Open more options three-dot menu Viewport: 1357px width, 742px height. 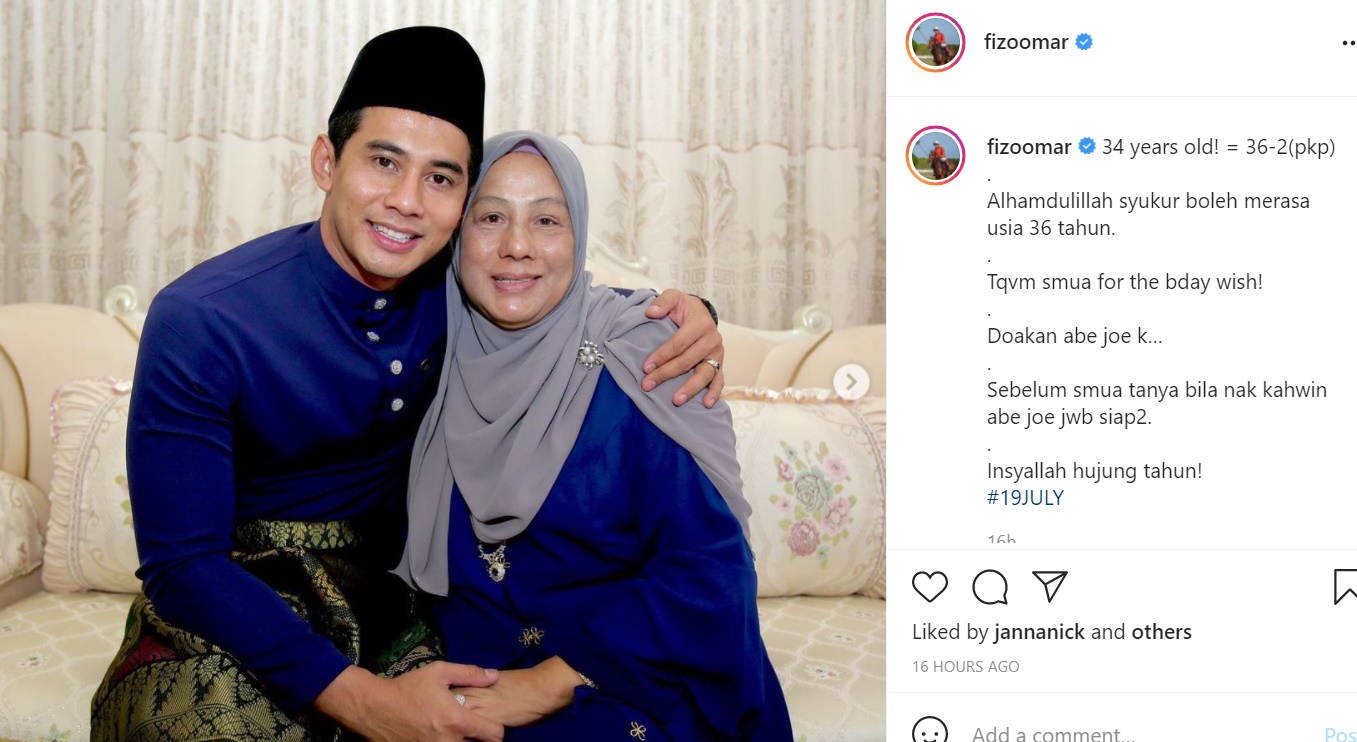click(x=1348, y=44)
